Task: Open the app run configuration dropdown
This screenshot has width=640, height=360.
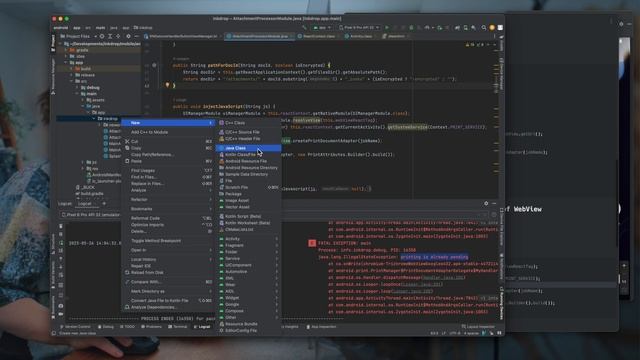Action: (x=322, y=28)
